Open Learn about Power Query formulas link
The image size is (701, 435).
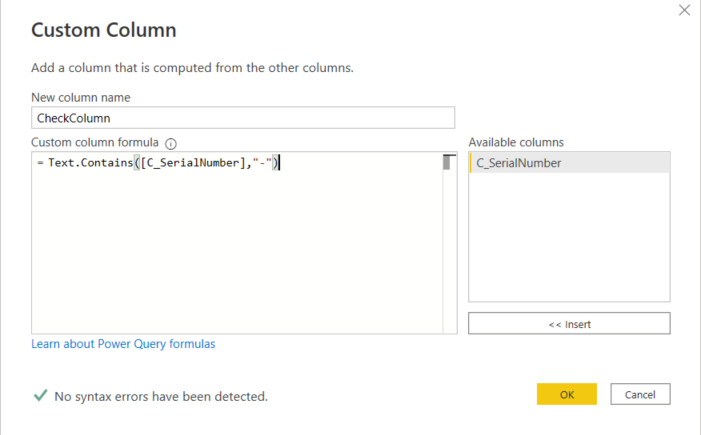(x=123, y=344)
